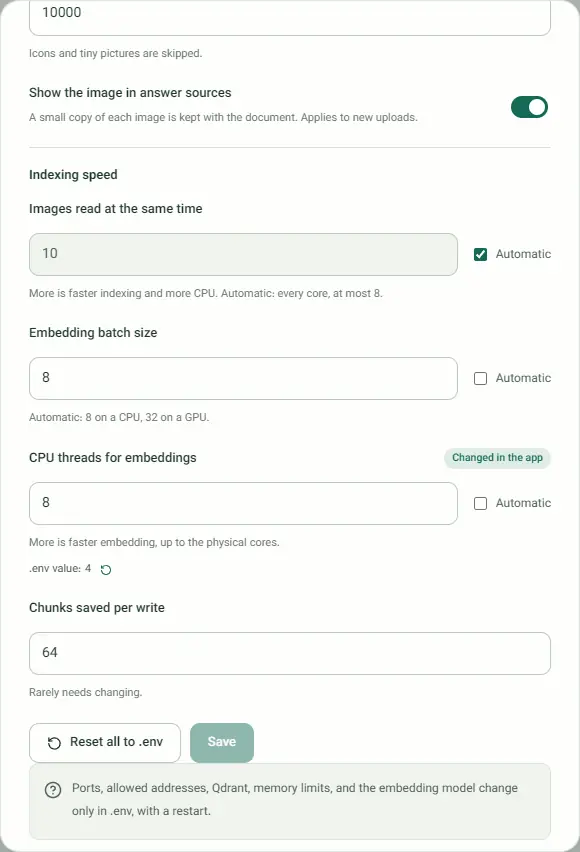Click the revert icon beside .env value: 4

tap(106, 569)
